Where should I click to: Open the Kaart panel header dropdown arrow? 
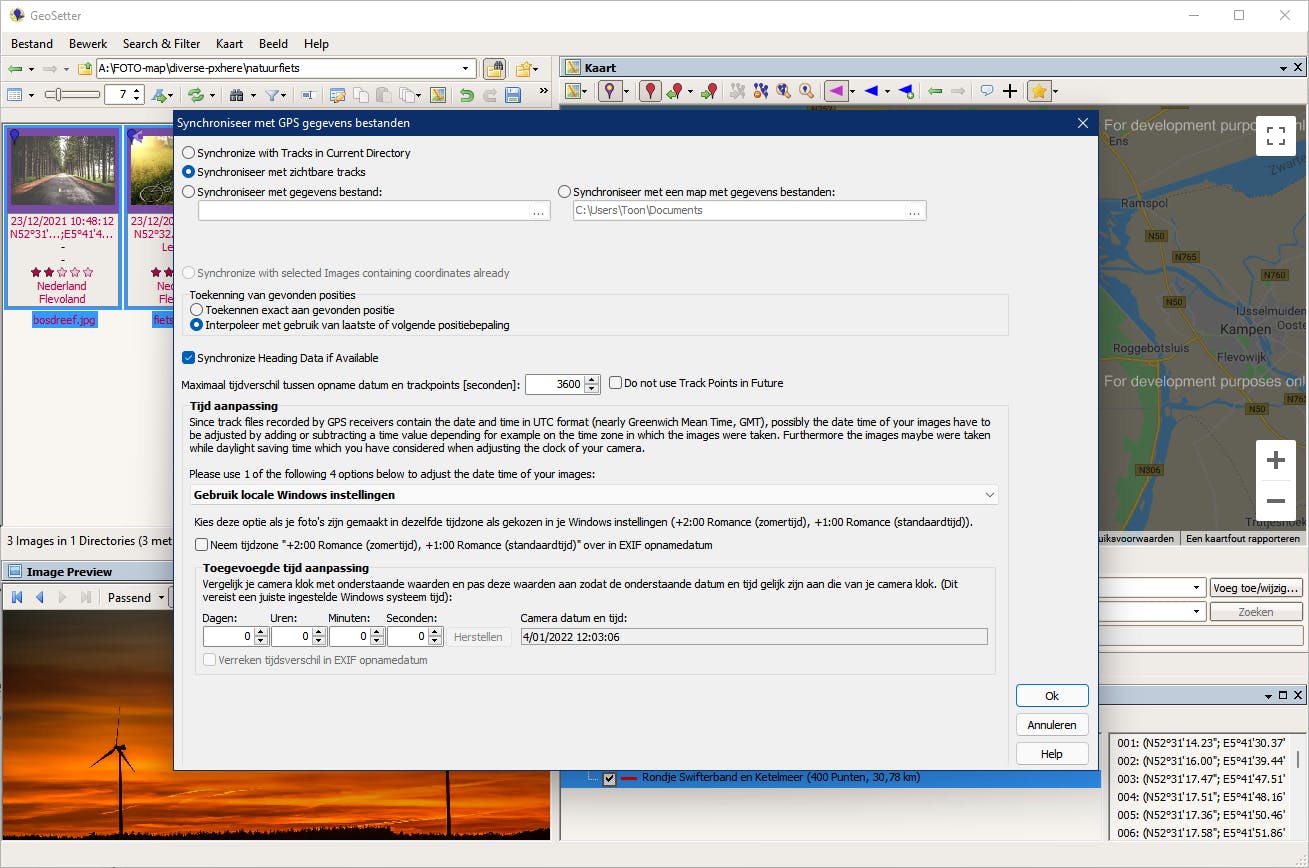1283,68
